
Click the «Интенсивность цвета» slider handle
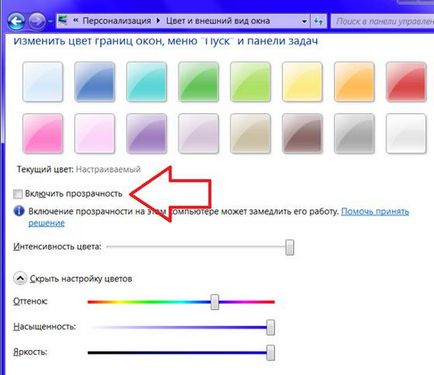(x=290, y=247)
